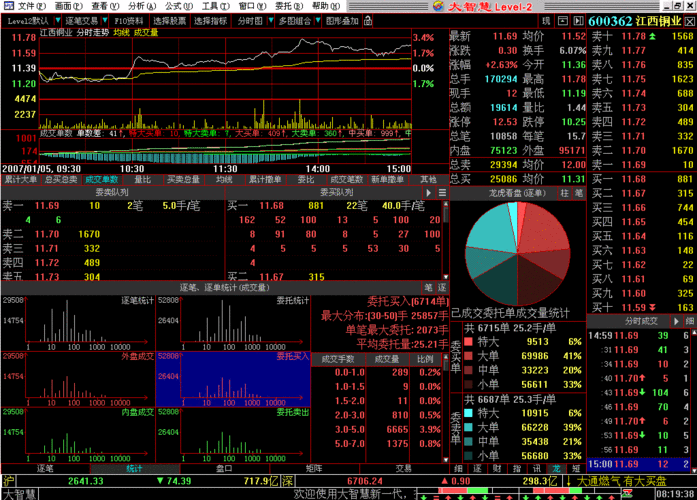Switch to the 均线 indicator tab

[224, 180]
